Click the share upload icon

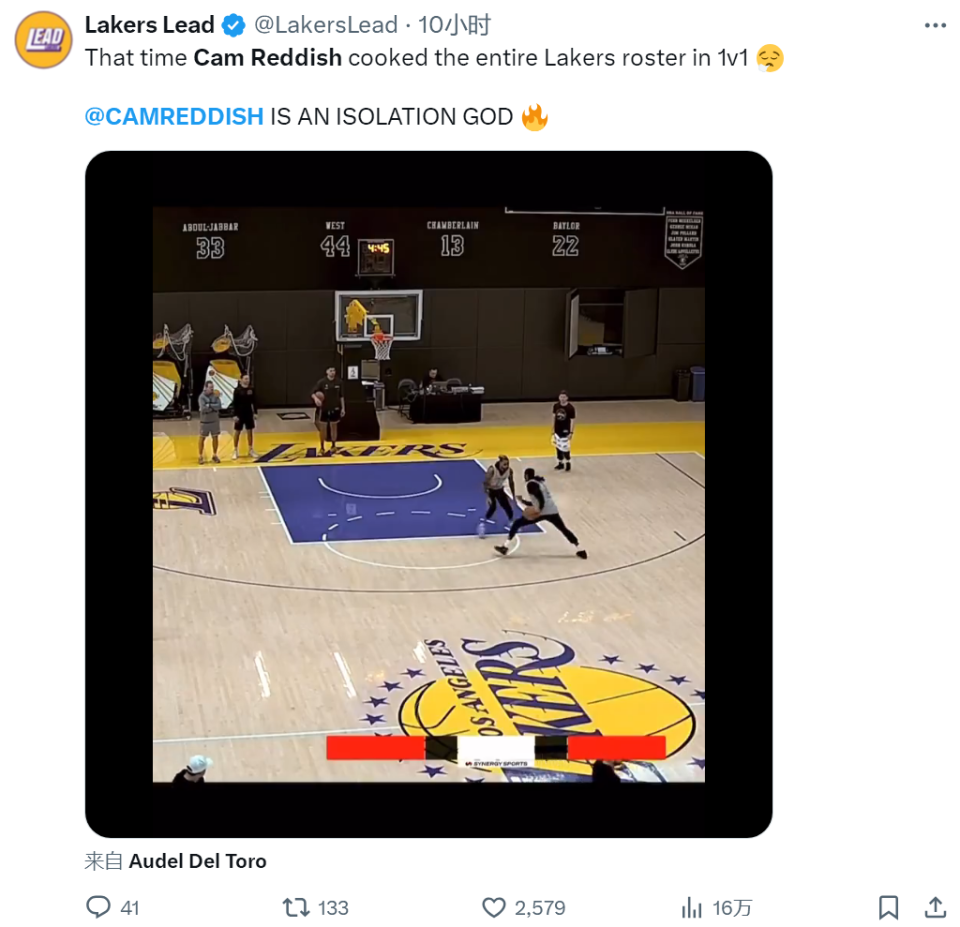click(935, 907)
